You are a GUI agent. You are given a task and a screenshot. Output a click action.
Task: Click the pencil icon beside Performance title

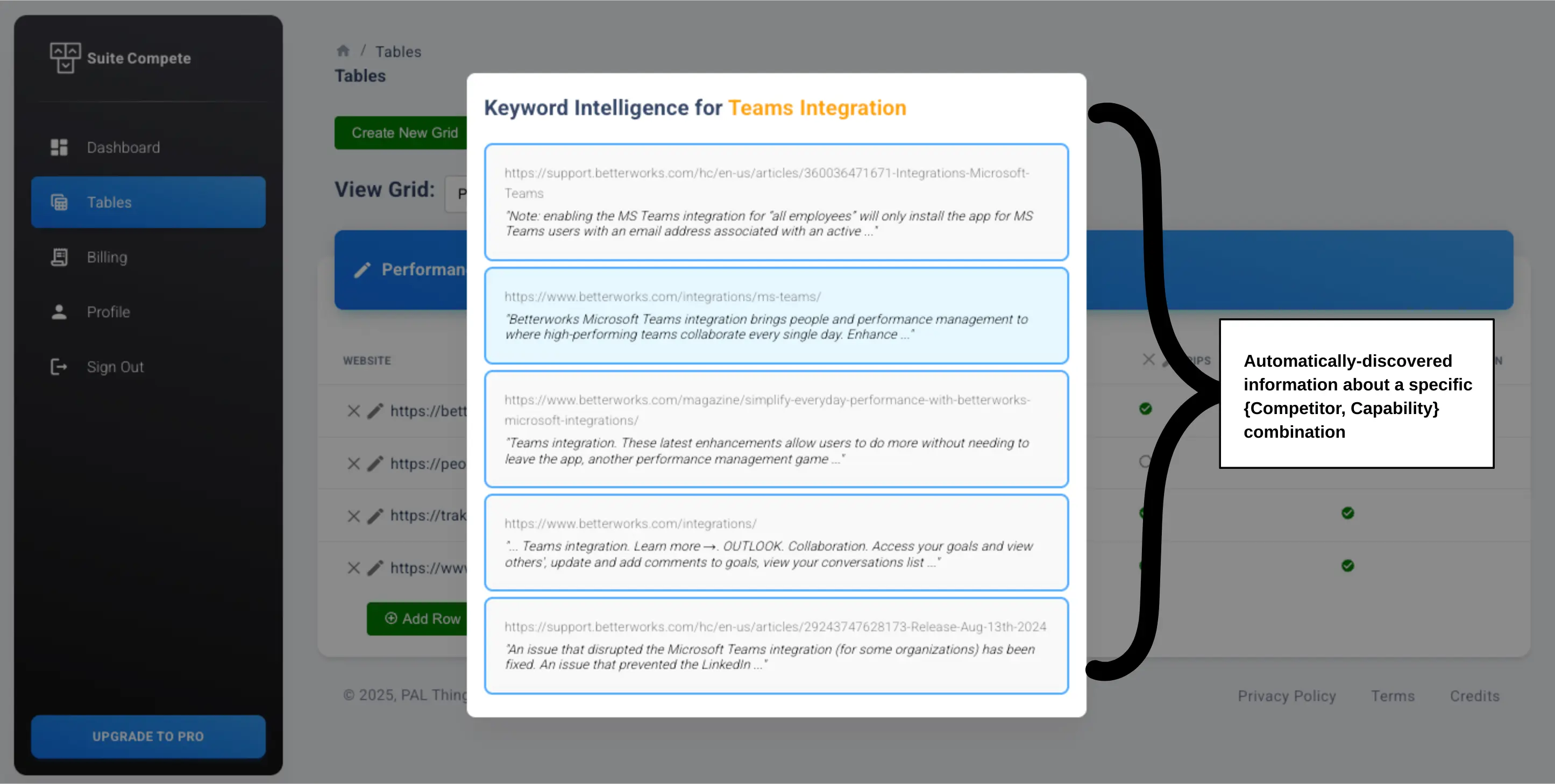362,270
